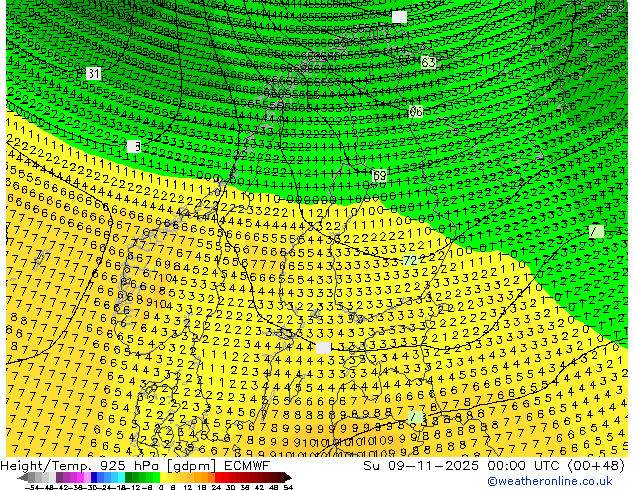Click the yellow 0 swatch on the temperature scale
634x490 pixels.
tap(164, 477)
